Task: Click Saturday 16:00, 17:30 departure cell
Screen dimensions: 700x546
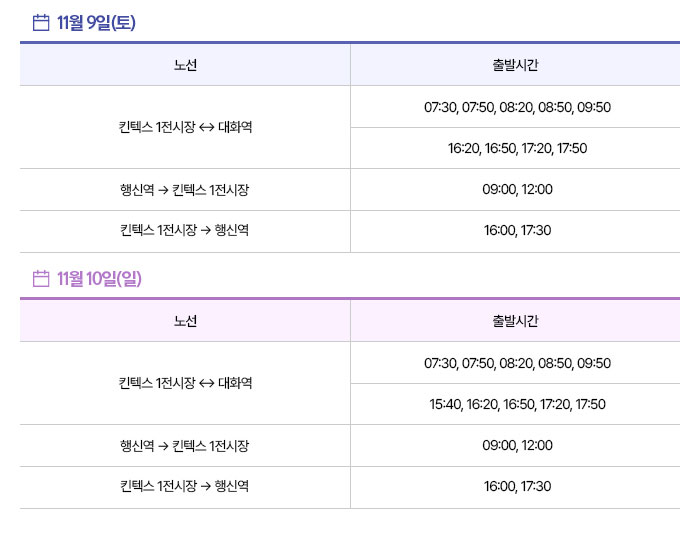Action: coord(517,230)
